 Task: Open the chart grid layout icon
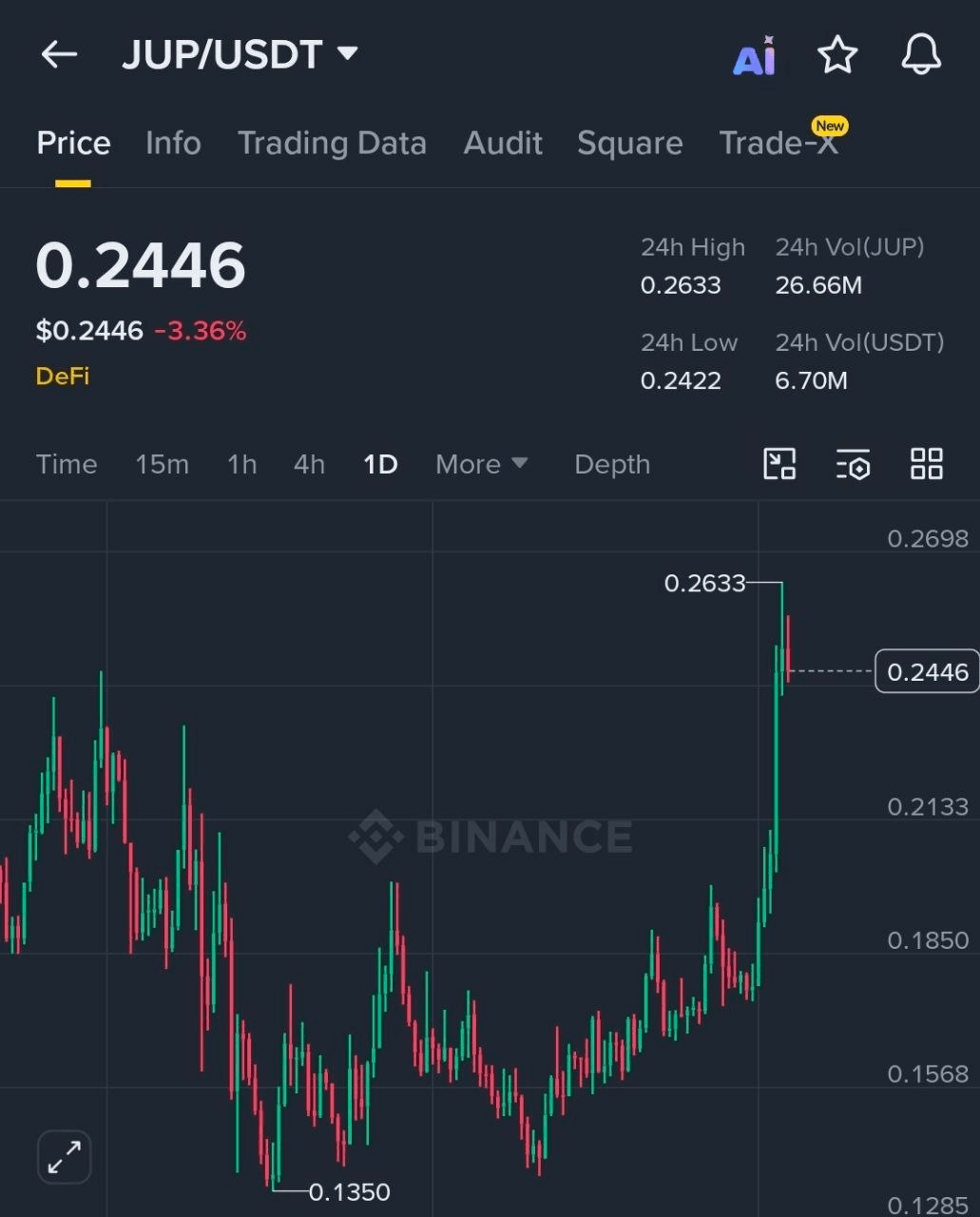(x=927, y=464)
